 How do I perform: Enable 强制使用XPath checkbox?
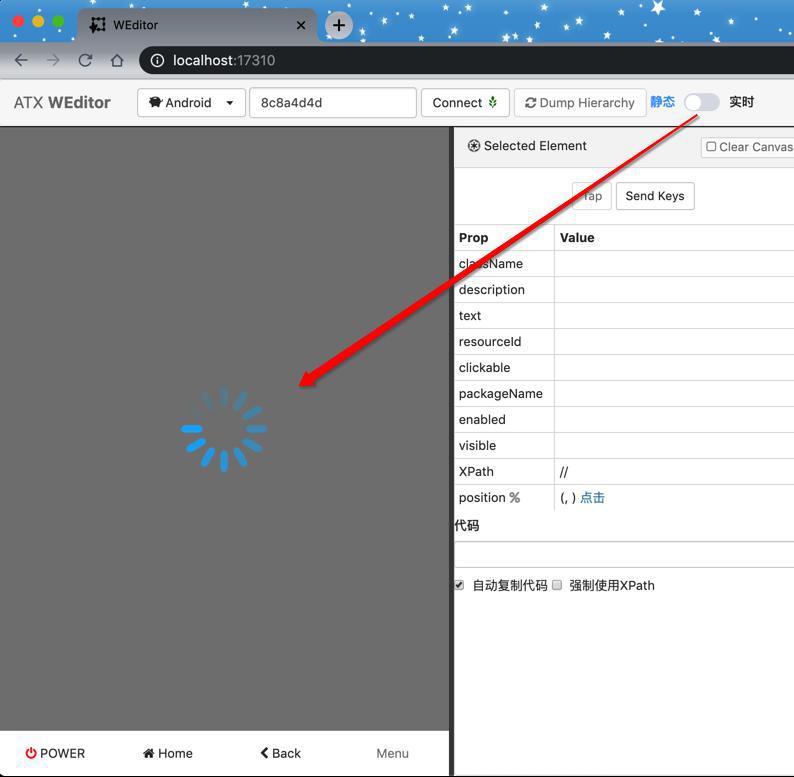click(557, 585)
